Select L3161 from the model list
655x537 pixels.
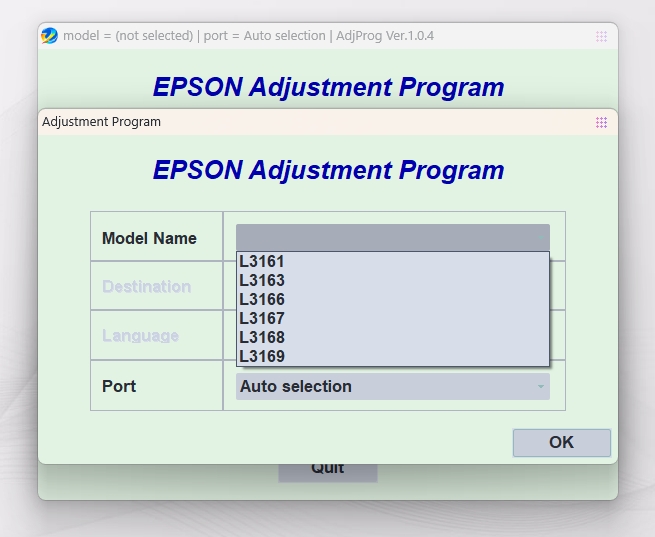click(393, 262)
